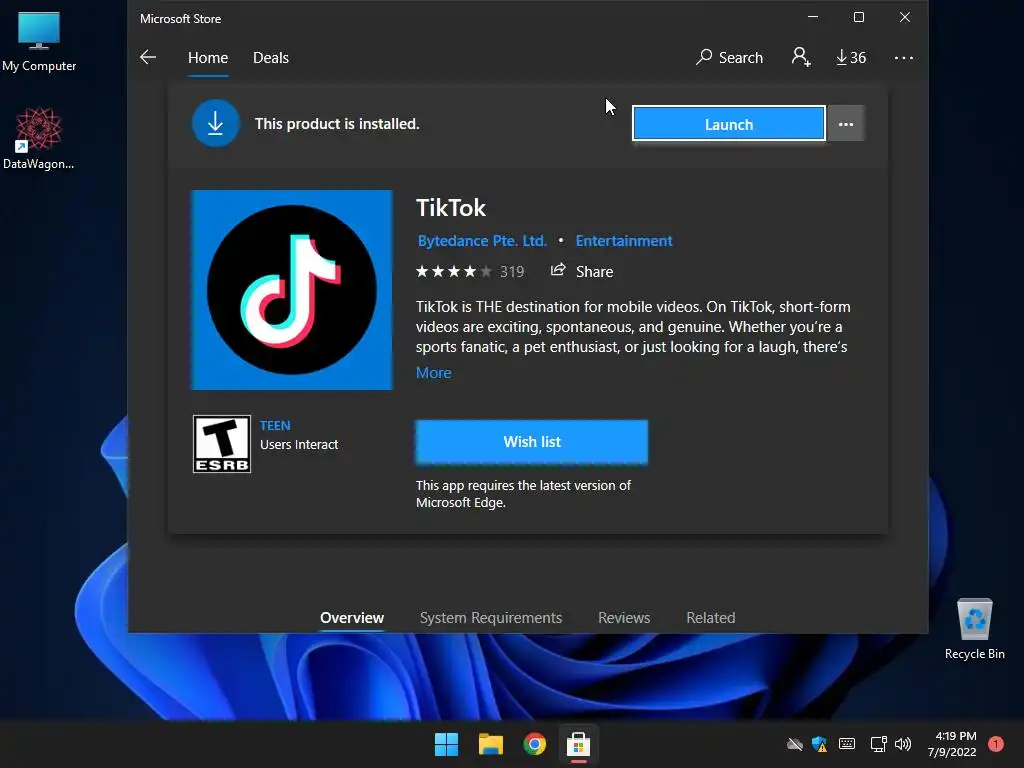The image size is (1024, 768).
Task: Open the Store more options menu
Action: point(904,57)
